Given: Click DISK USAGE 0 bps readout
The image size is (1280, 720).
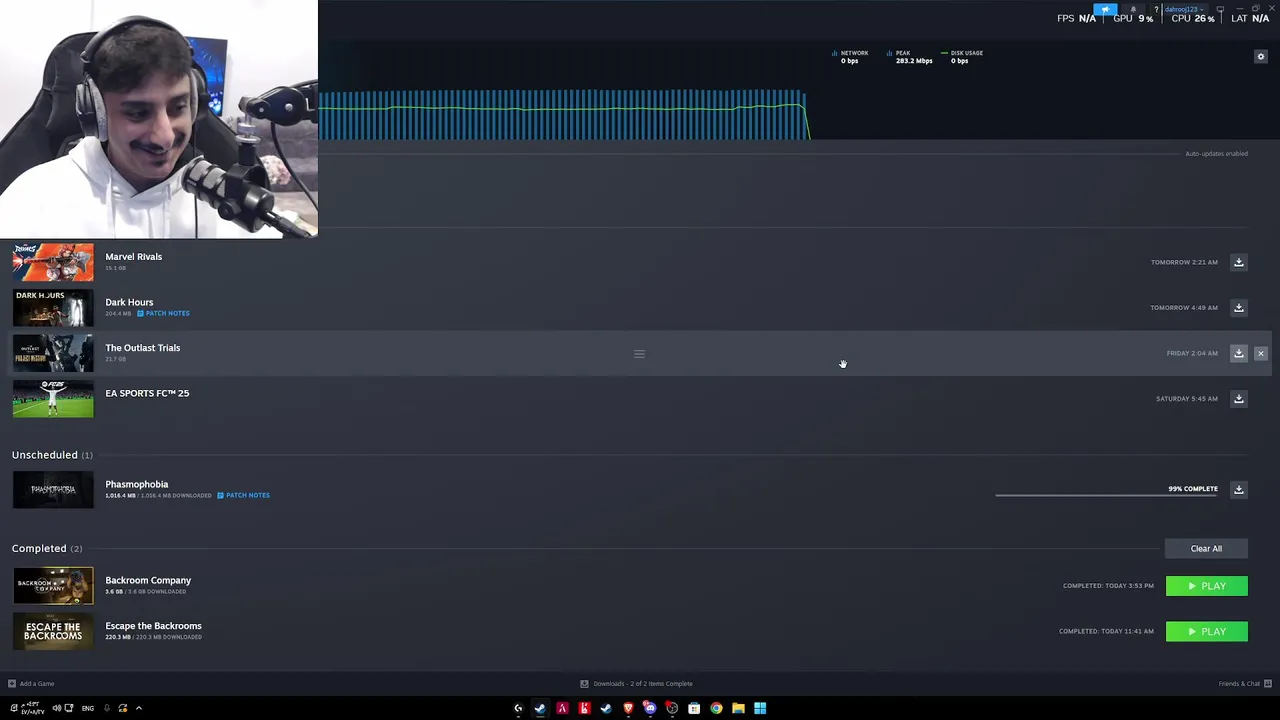Looking at the screenshot, I should tap(962, 57).
